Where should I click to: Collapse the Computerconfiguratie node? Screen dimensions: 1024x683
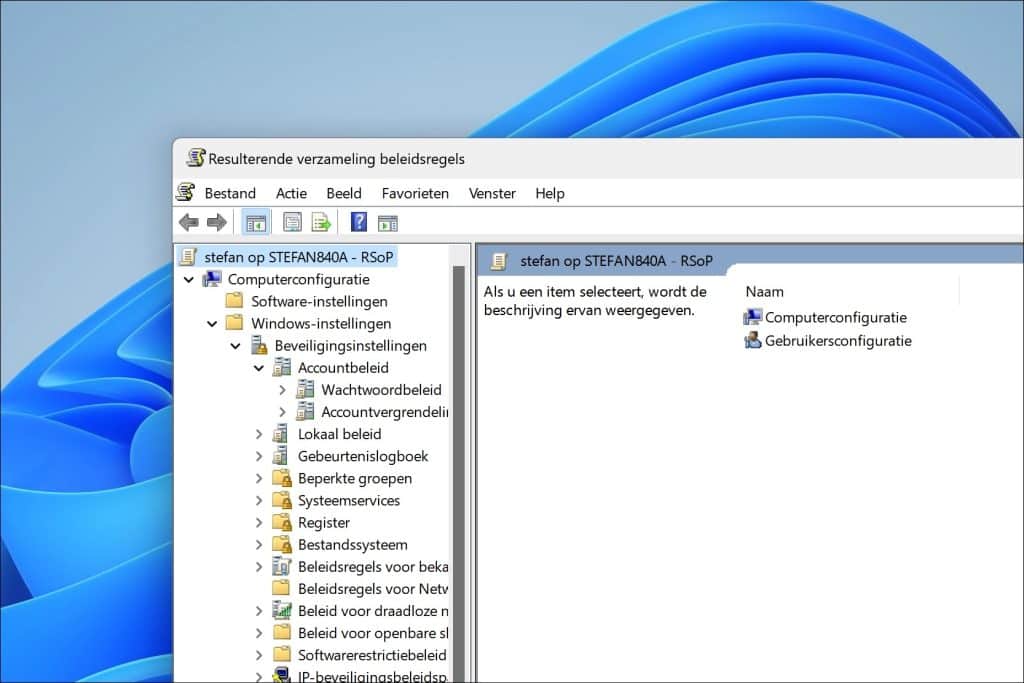[189, 279]
